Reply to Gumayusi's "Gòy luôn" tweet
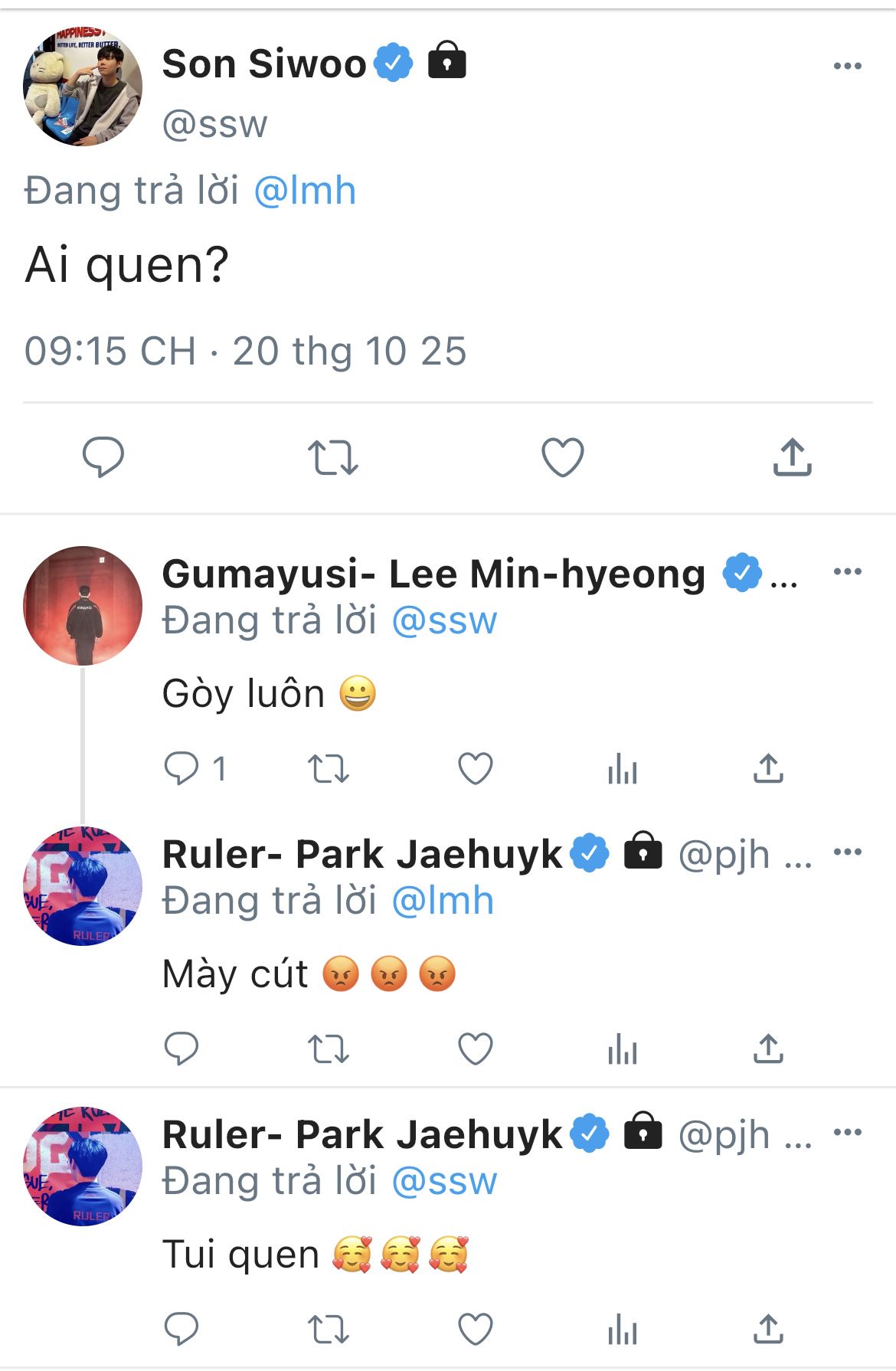 [x=181, y=768]
